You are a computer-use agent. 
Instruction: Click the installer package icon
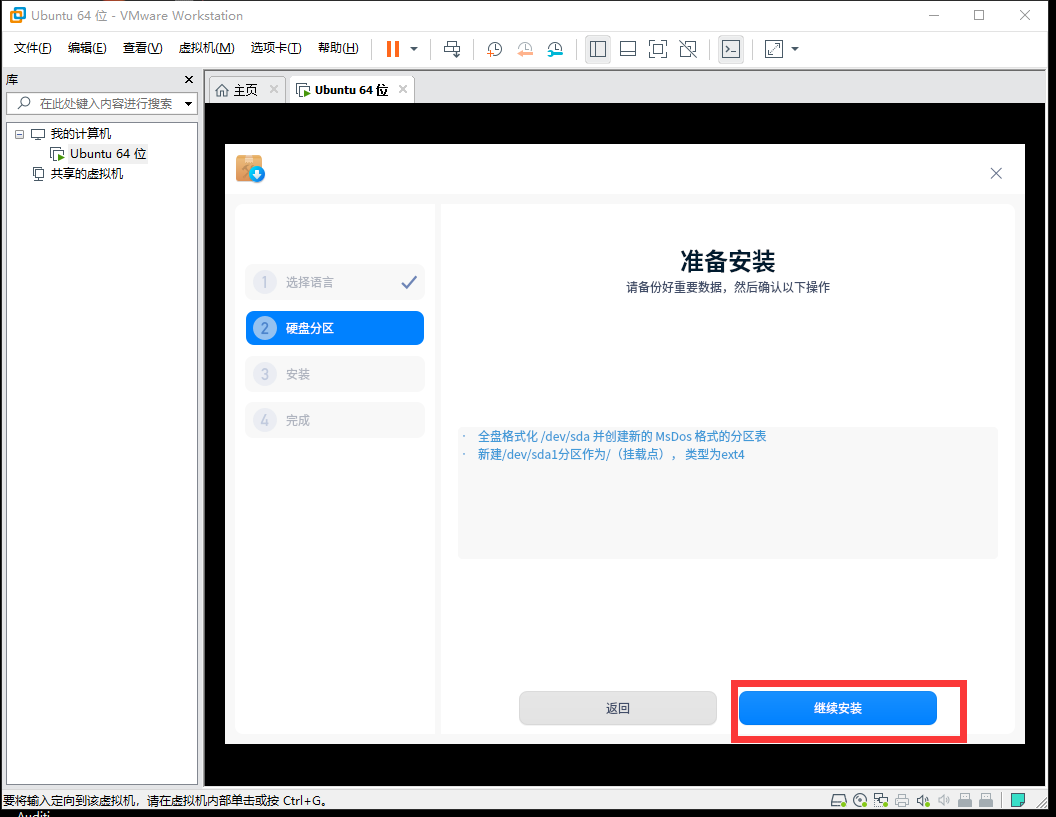coord(250,168)
